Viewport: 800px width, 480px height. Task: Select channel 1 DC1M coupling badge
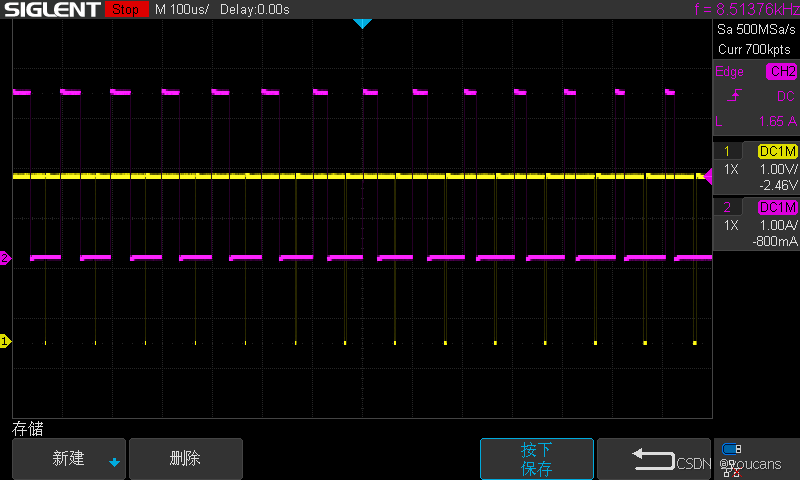778,151
